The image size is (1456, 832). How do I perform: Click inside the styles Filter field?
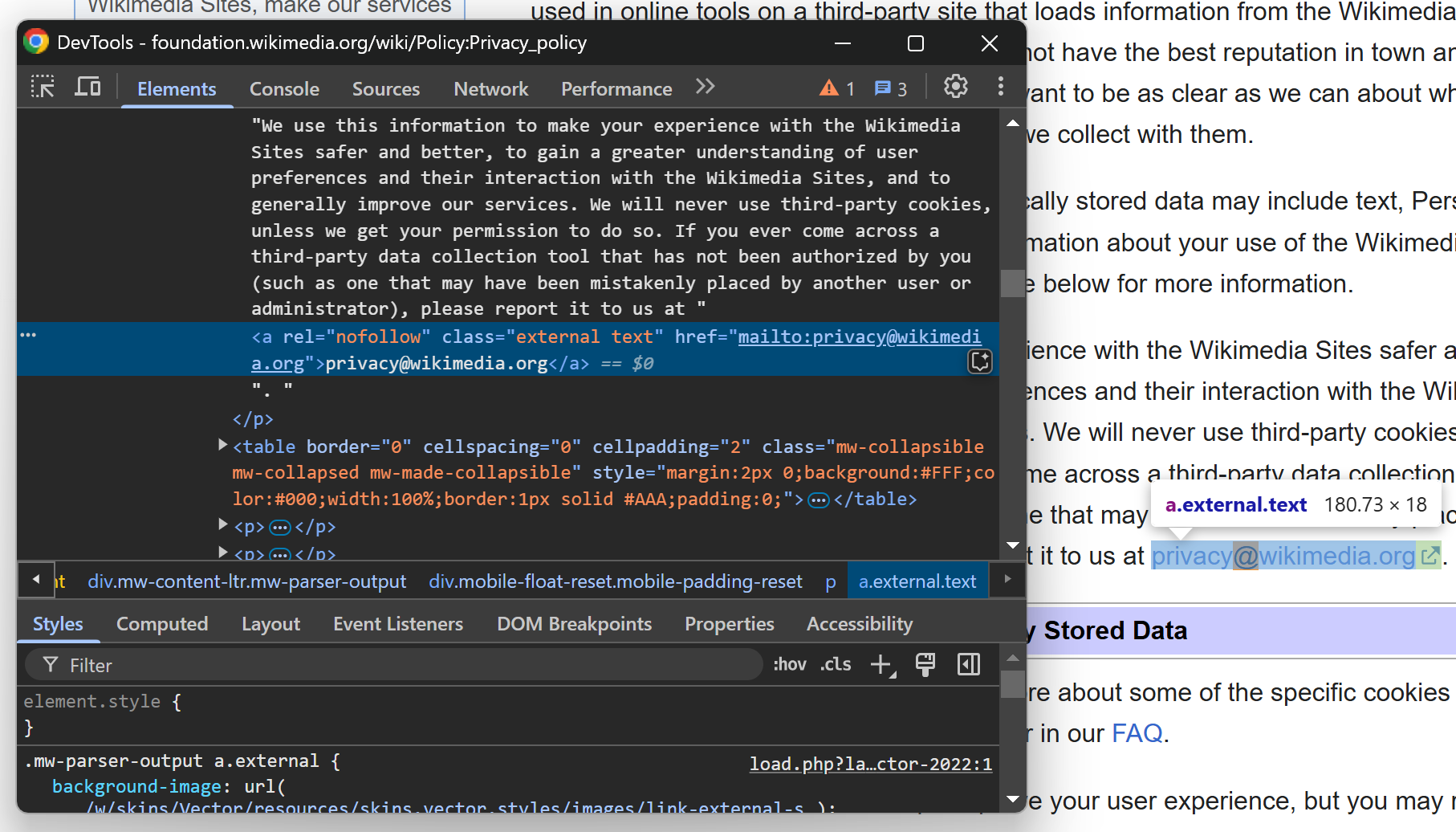pyautogui.click(x=321, y=665)
